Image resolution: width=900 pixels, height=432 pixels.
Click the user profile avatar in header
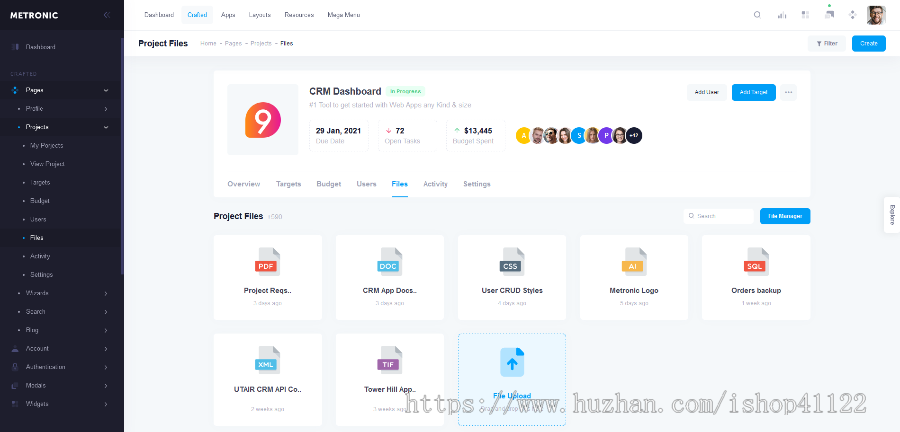tap(876, 15)
